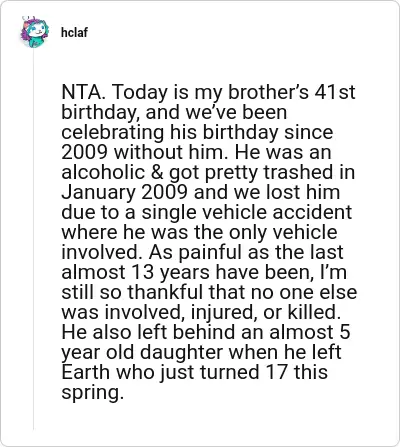Click "41st" in the comment's first line
The height and width of the screenshot is (447, 400).
pos(334,92)
